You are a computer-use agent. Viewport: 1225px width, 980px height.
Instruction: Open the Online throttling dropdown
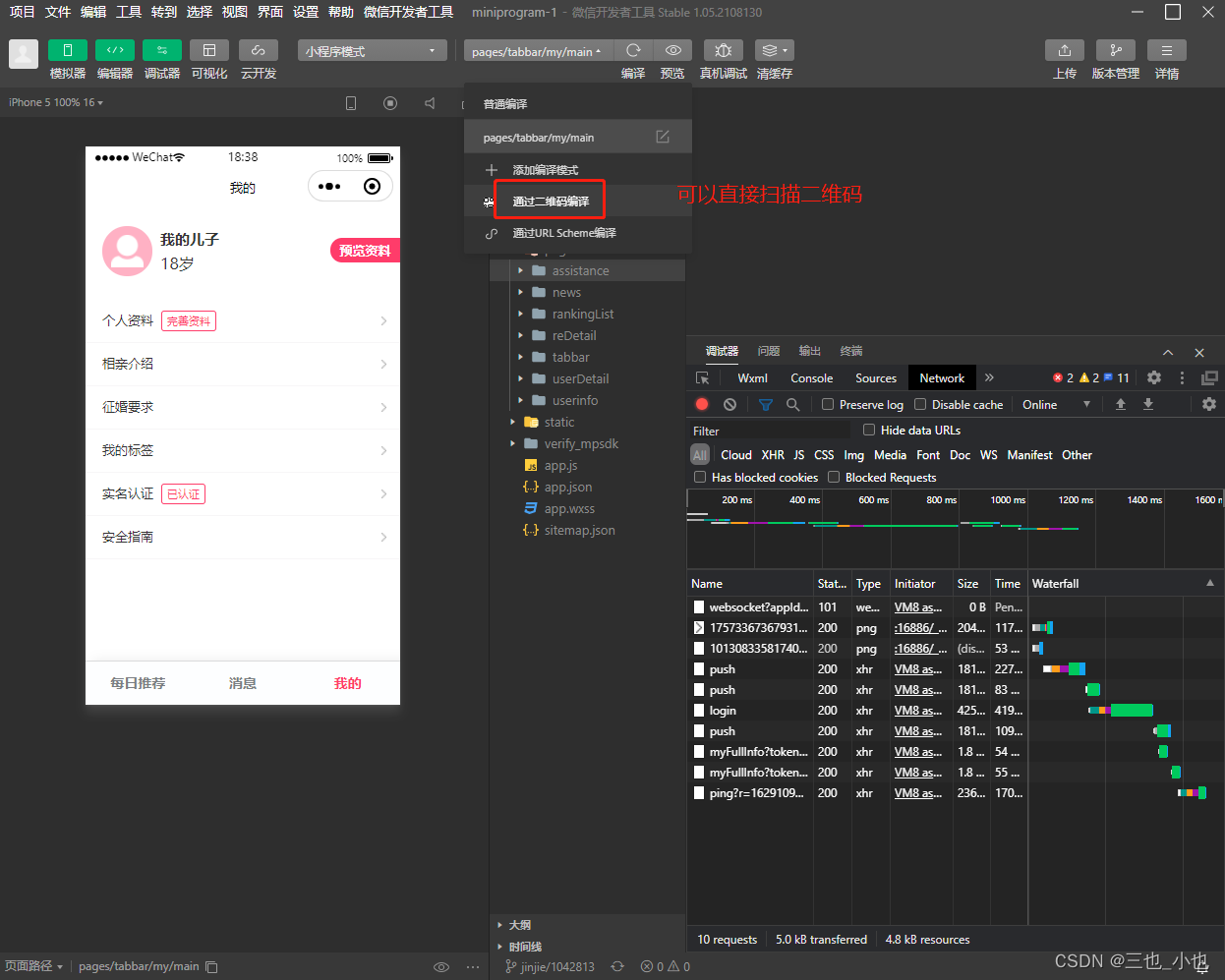[1056, 404]
